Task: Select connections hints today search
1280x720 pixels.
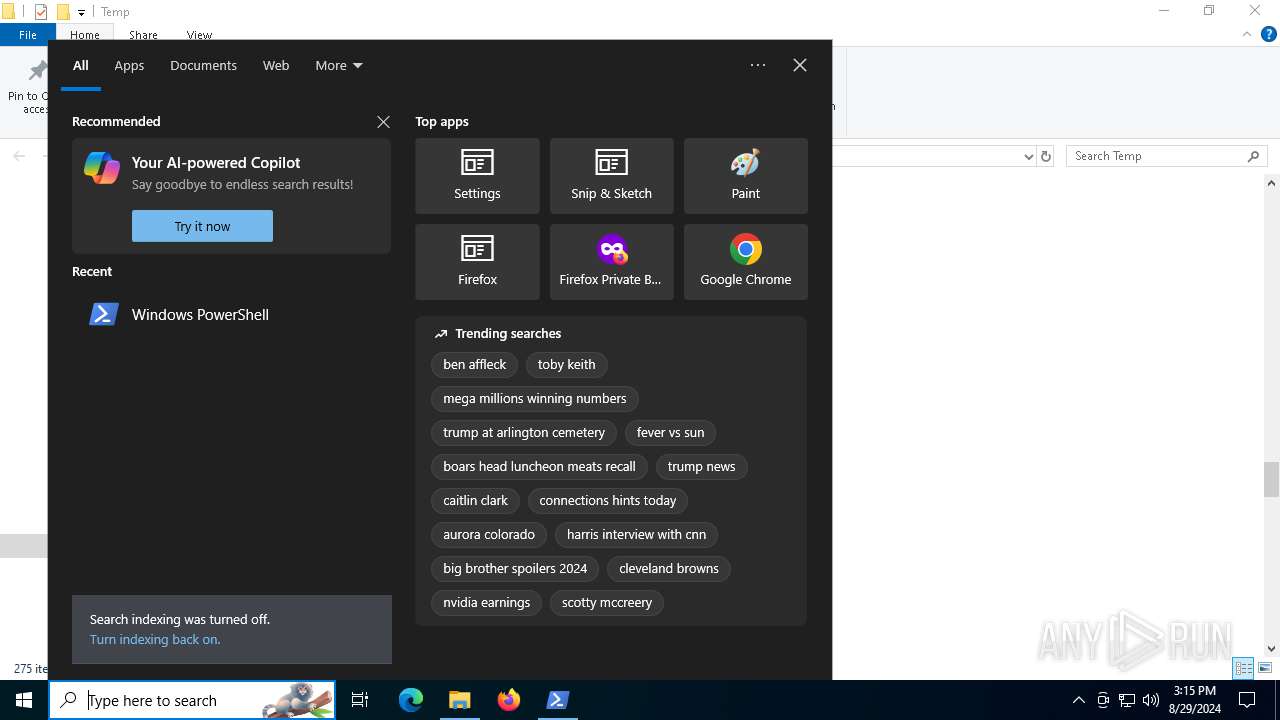Action: pyautogui.click(x=607, y=501)
